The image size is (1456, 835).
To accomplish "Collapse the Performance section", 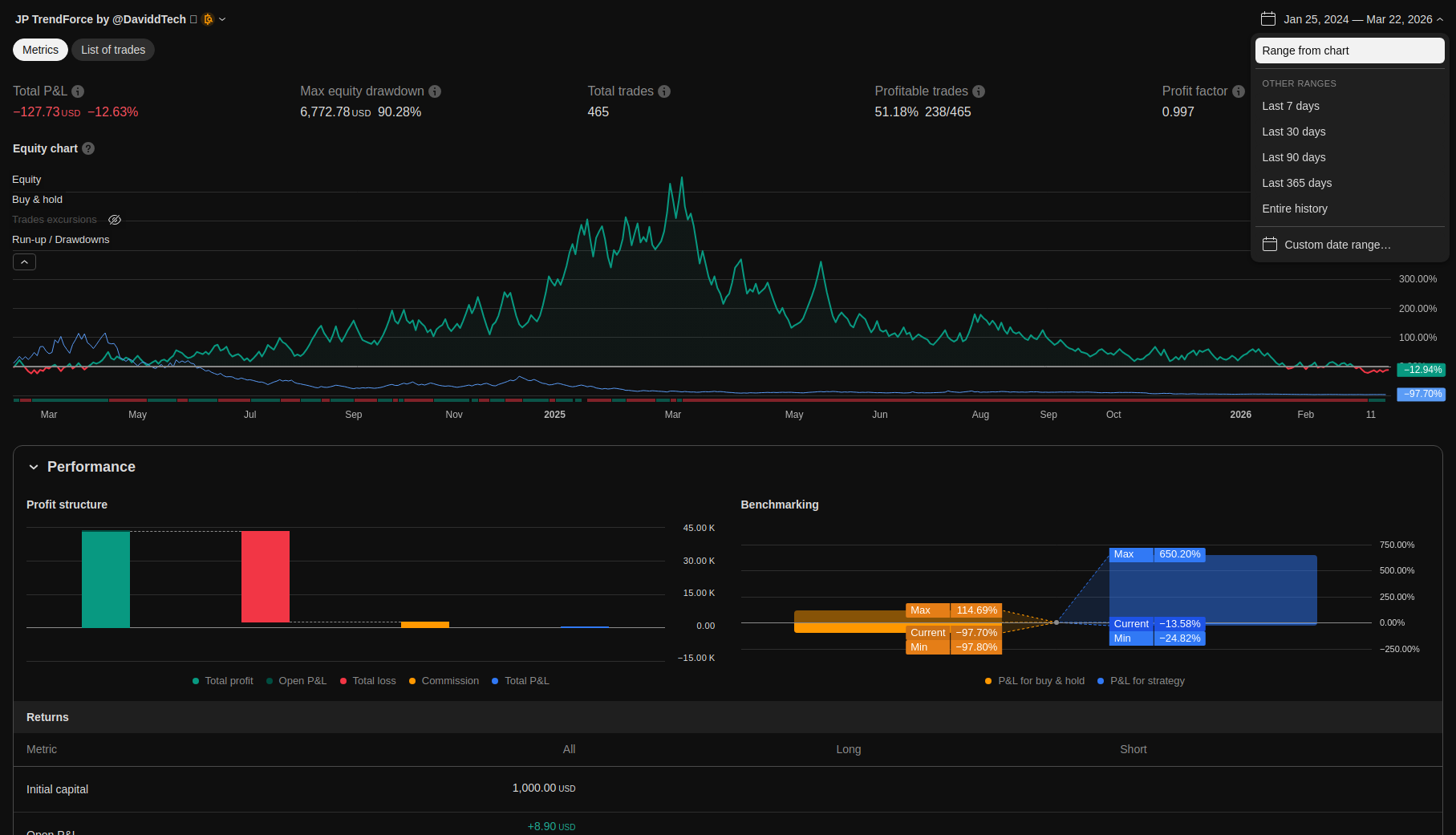I will coord(34,467).
